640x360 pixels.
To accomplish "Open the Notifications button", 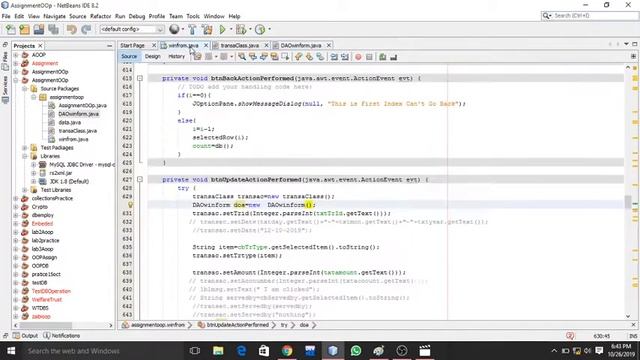I will click(62, 336).
